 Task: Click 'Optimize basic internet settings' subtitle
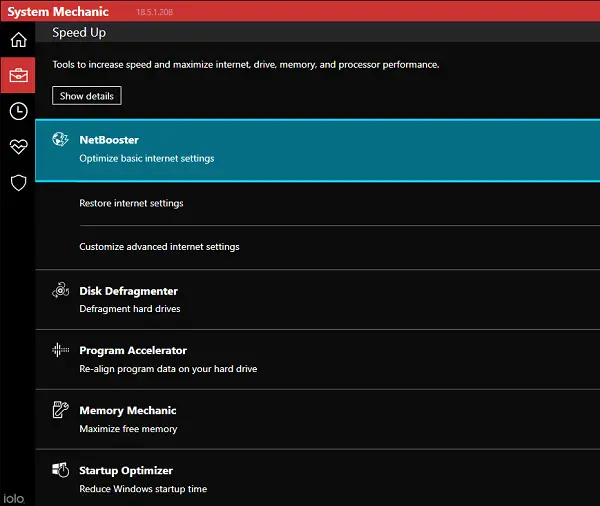click(147, 158)
